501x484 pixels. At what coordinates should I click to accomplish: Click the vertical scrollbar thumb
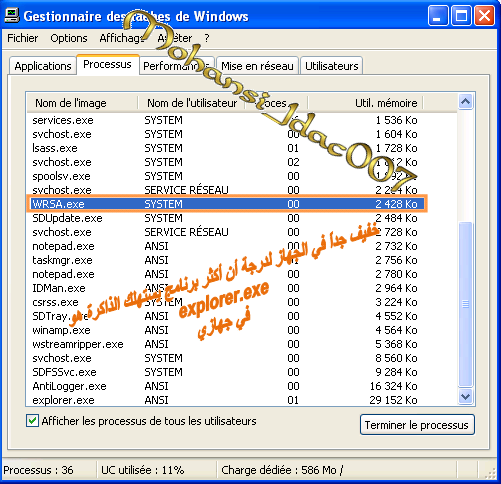click(465, 304)
